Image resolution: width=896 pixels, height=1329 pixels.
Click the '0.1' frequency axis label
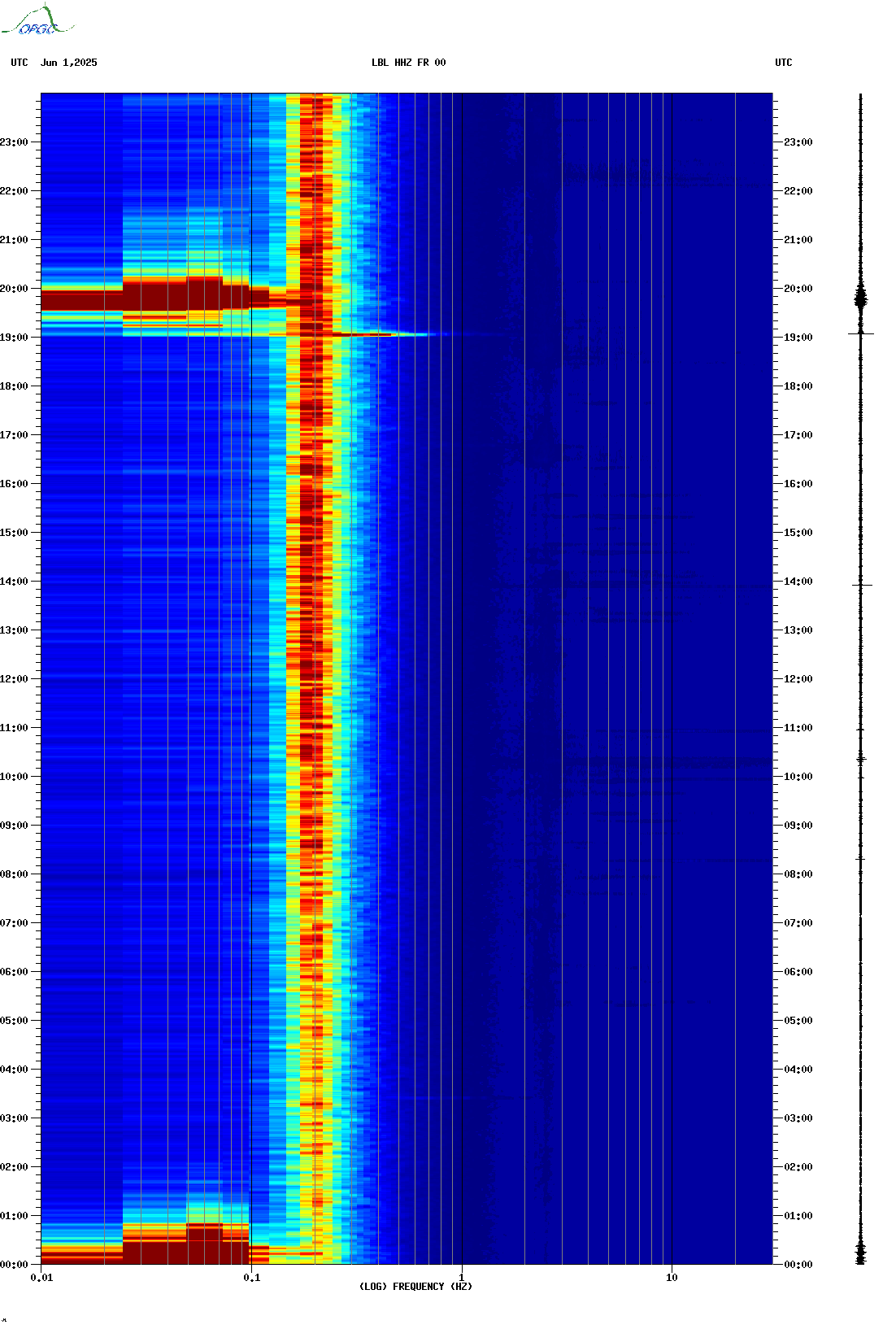[252, 1278]
